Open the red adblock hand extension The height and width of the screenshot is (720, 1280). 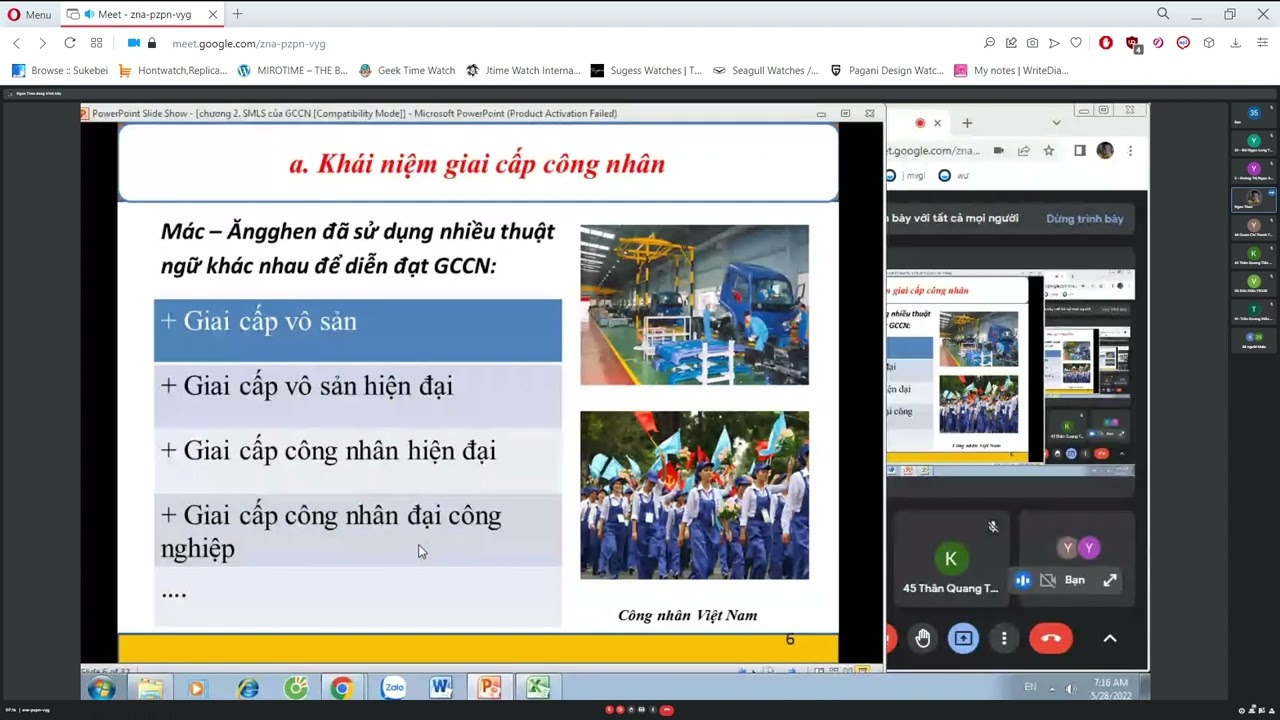click(x=1106, y=43)
